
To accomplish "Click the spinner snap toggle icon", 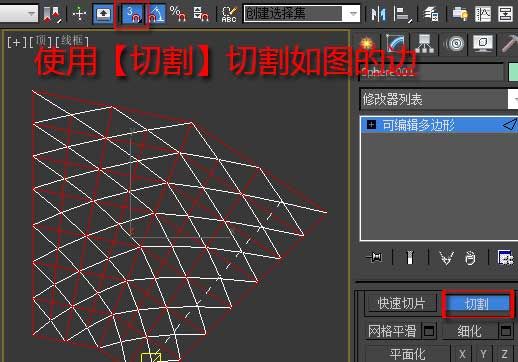I will [x=201, y=14].
